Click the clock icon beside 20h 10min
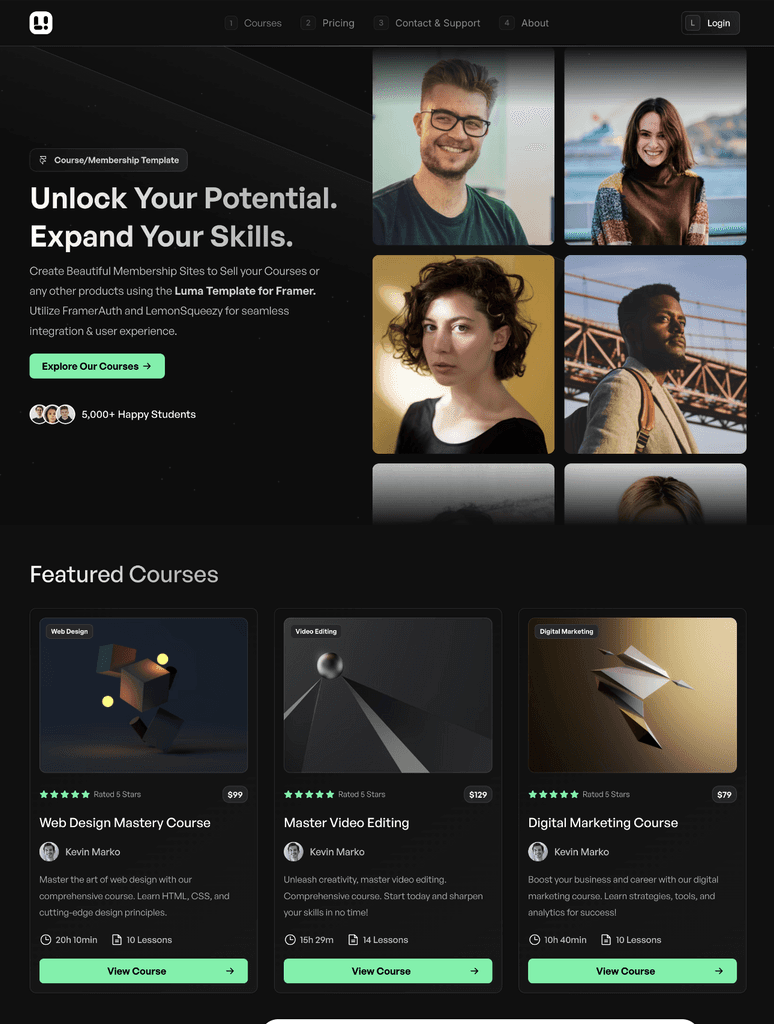The width and height of the screenshot is (774, 1024). tap(46, 940)
